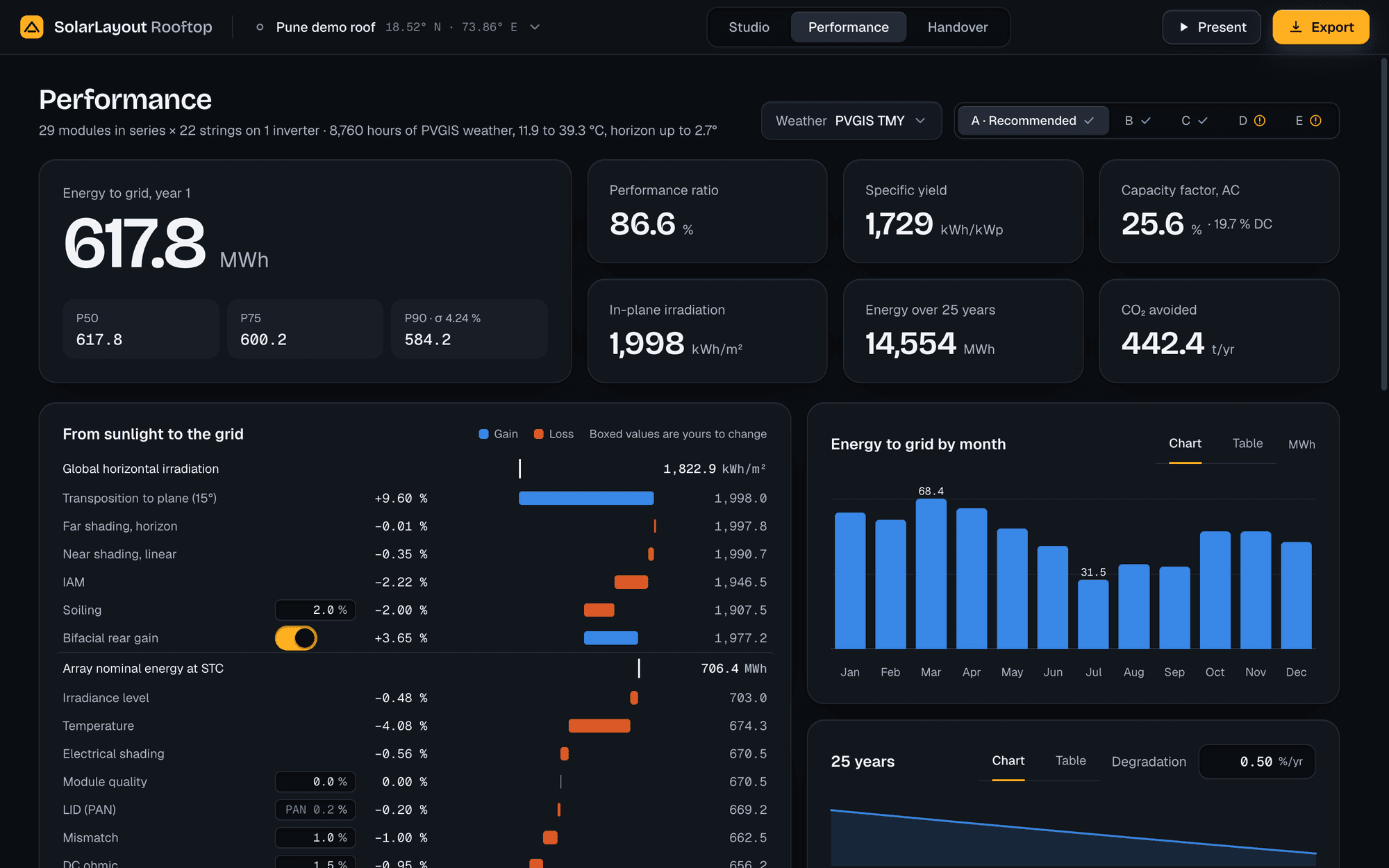Viewport: 1389px width, 868px height.
Task: Click the orange Loss legend swatch
Action: coord(538,434)
